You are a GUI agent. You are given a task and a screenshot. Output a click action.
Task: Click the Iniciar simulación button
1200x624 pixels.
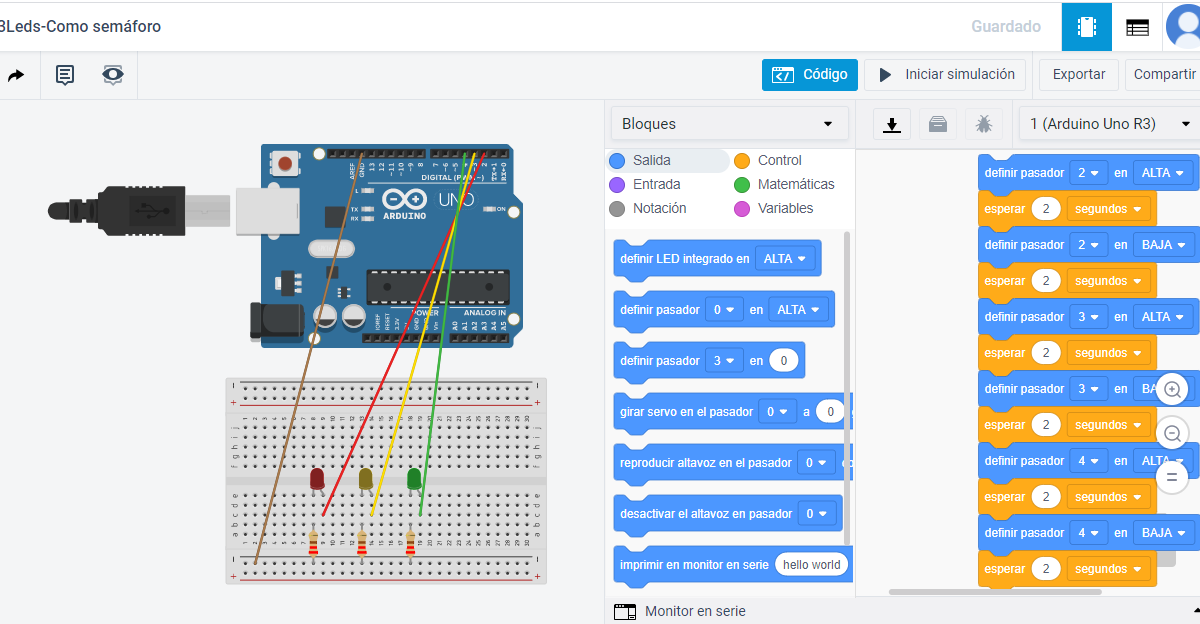tap(944, 74)
